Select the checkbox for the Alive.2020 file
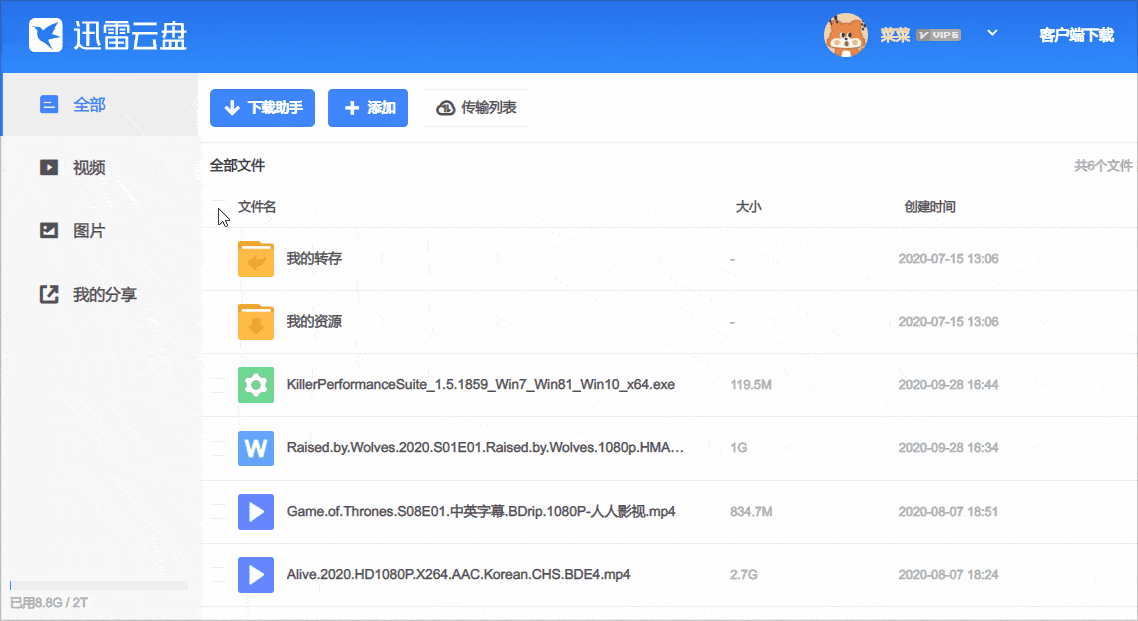1138x621 pixels. pos(219,575)
